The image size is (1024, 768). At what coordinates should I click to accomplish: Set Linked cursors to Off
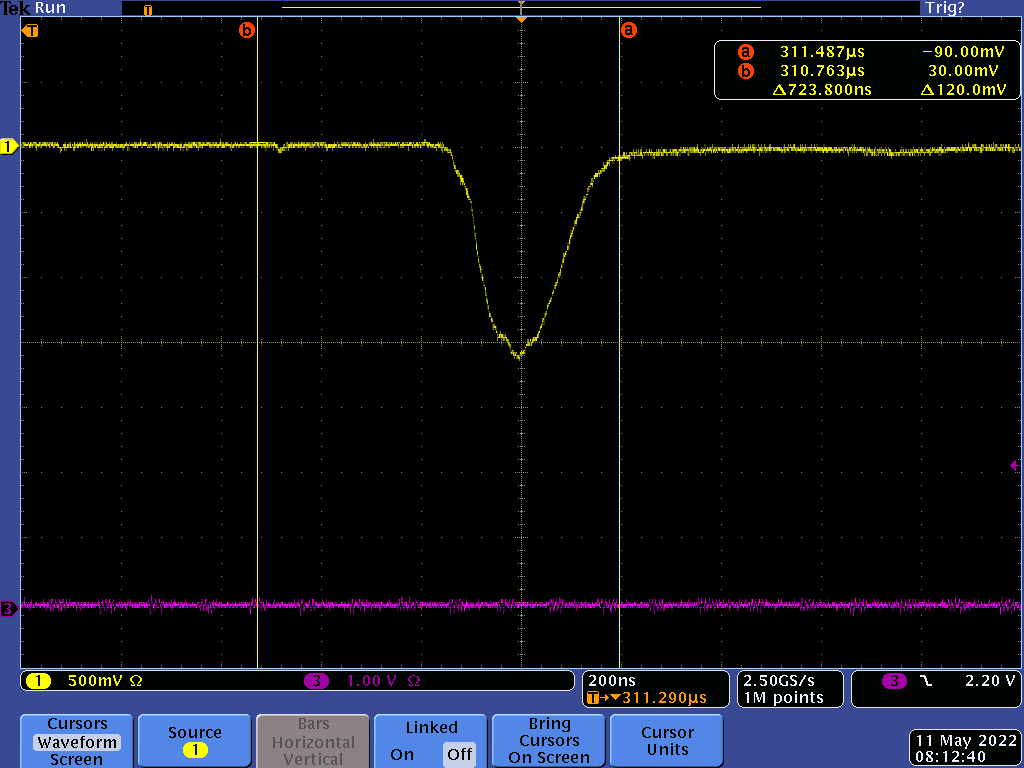[459, 754]
